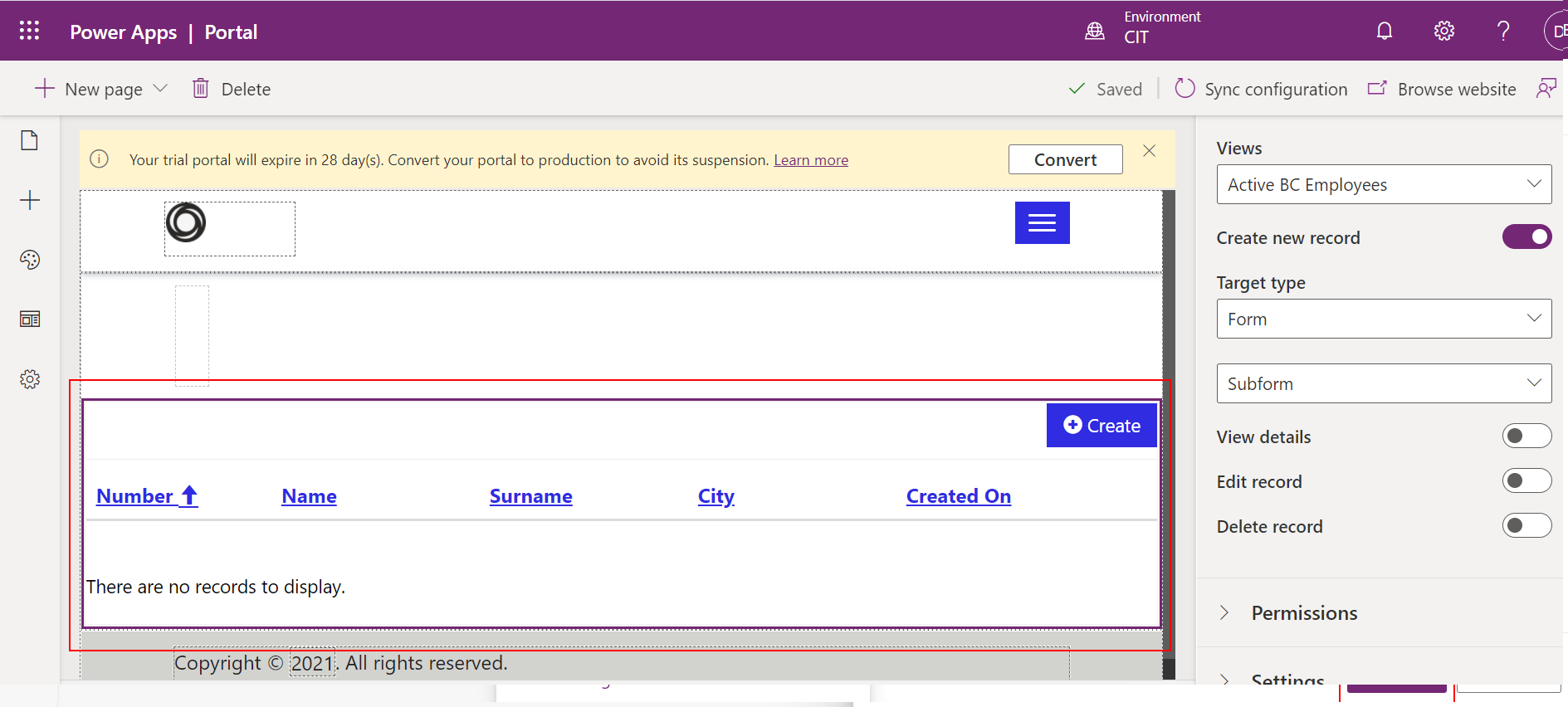
Task: Open the Learn more link
Action: click(x=811, y=159)
